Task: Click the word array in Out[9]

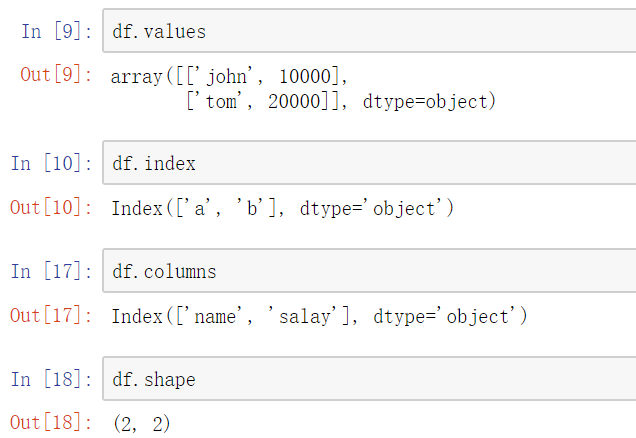Action: (x=138, y=76)
